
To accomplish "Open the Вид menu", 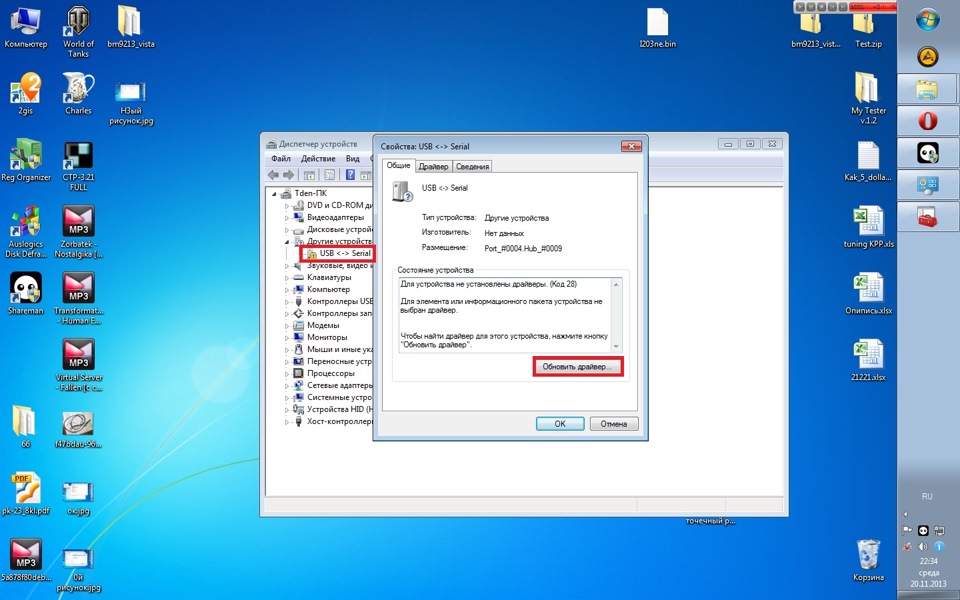I will [353, 159].
